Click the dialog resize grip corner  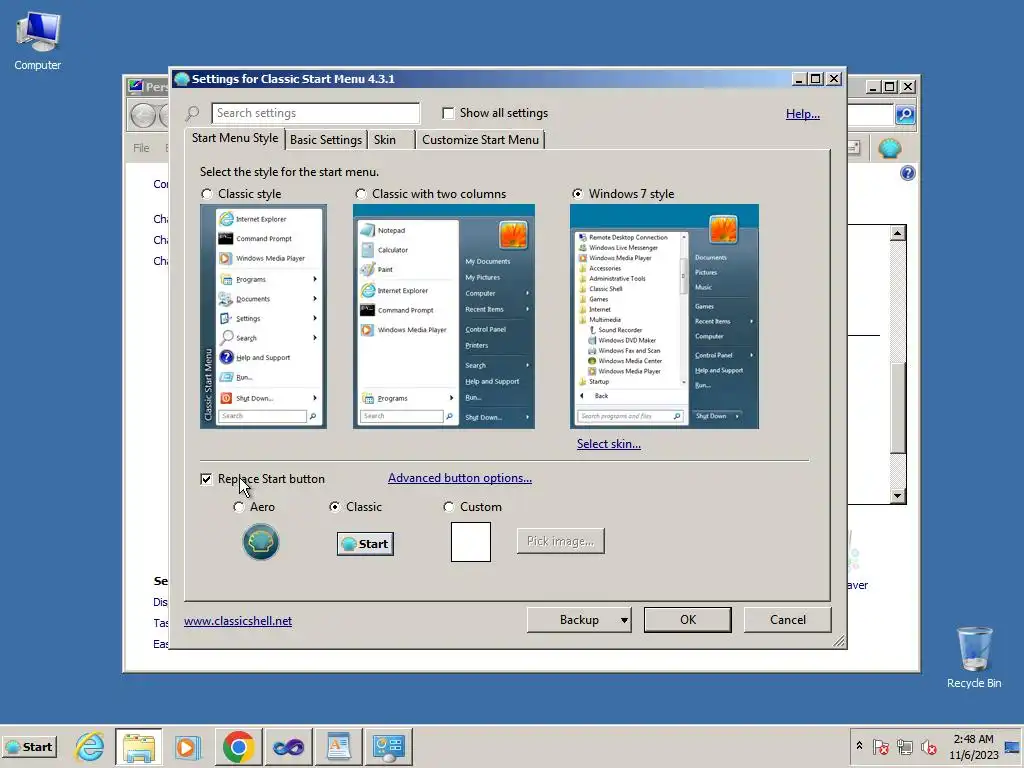click(x=839, y=642)
